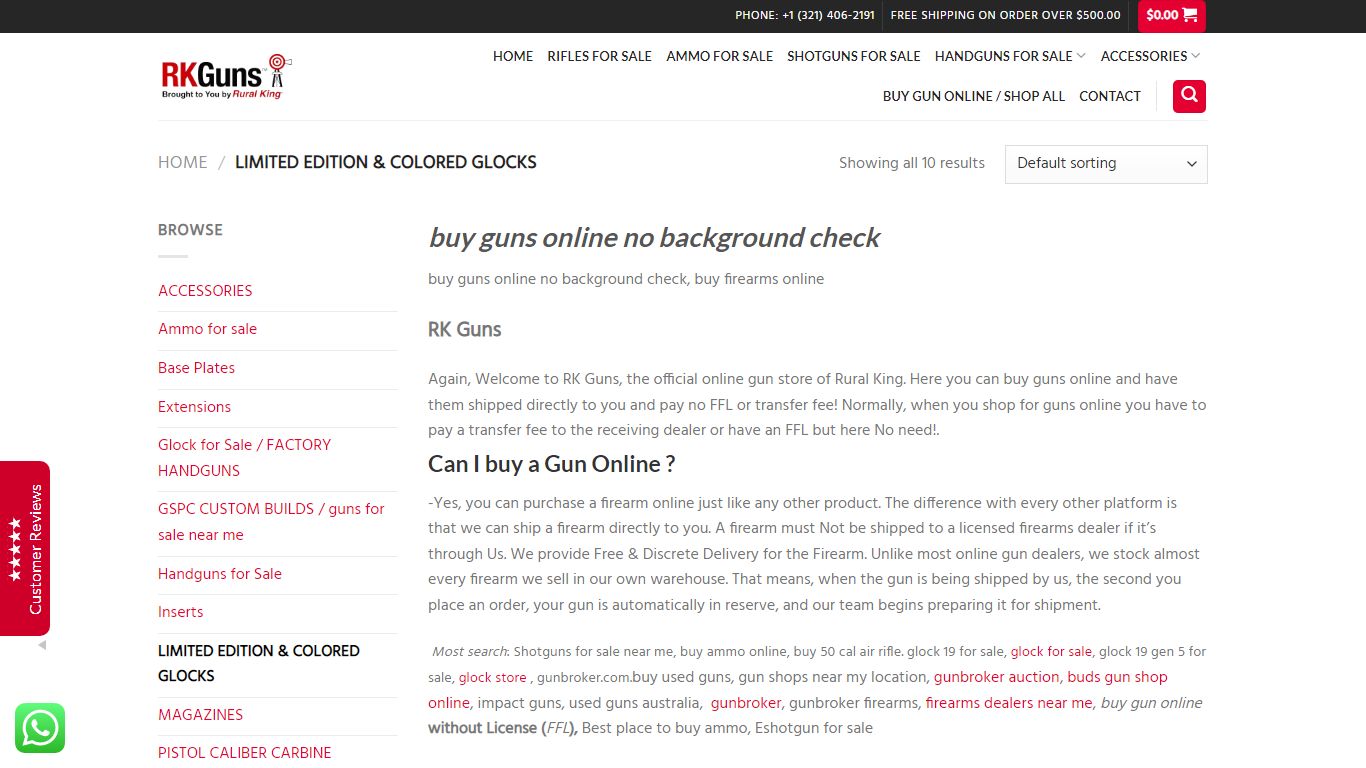Click 'Showing all 10 results' text
1366x768 pixels.
(x=912, y=163)
